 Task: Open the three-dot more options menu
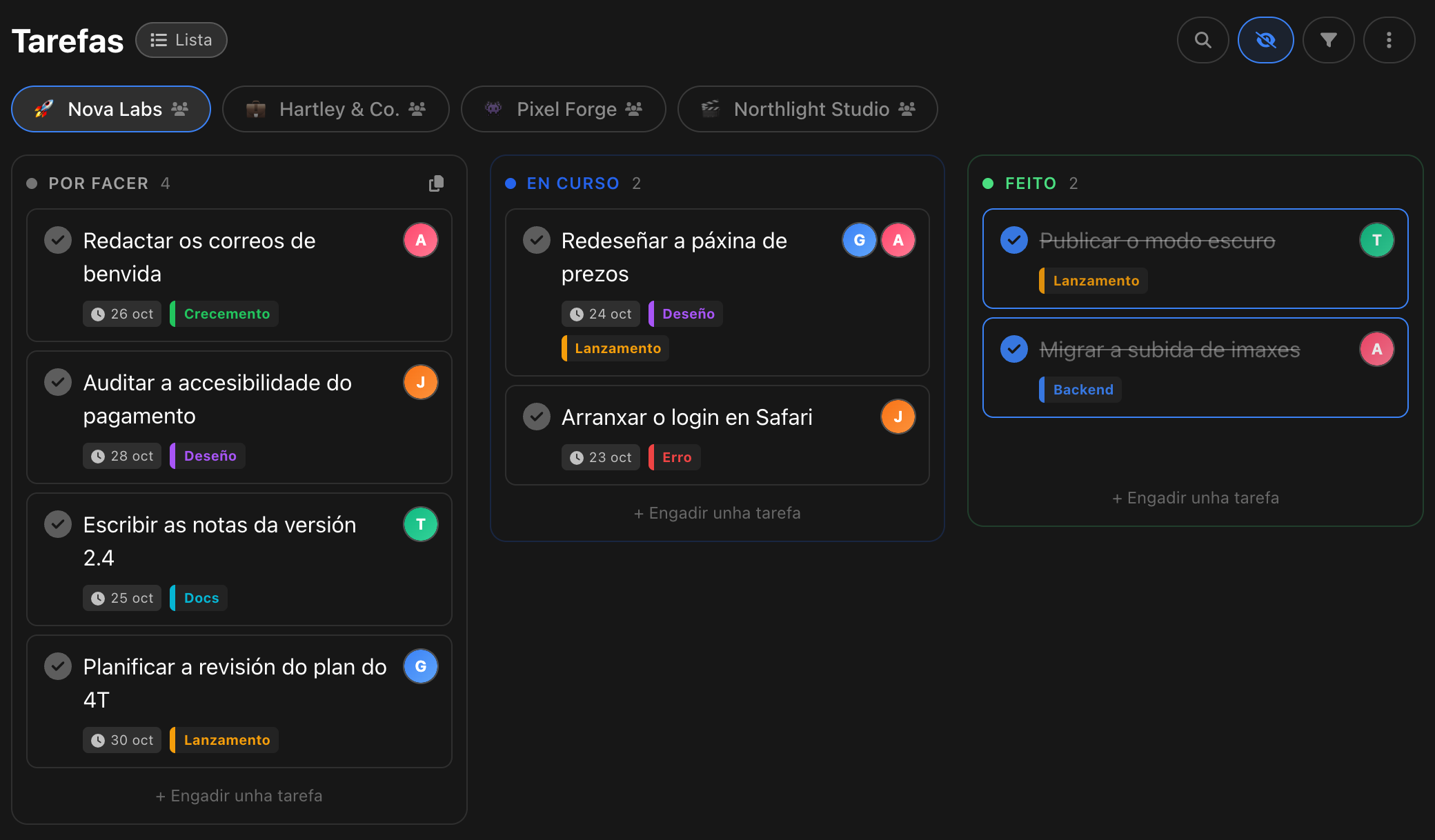(1389, 40)
